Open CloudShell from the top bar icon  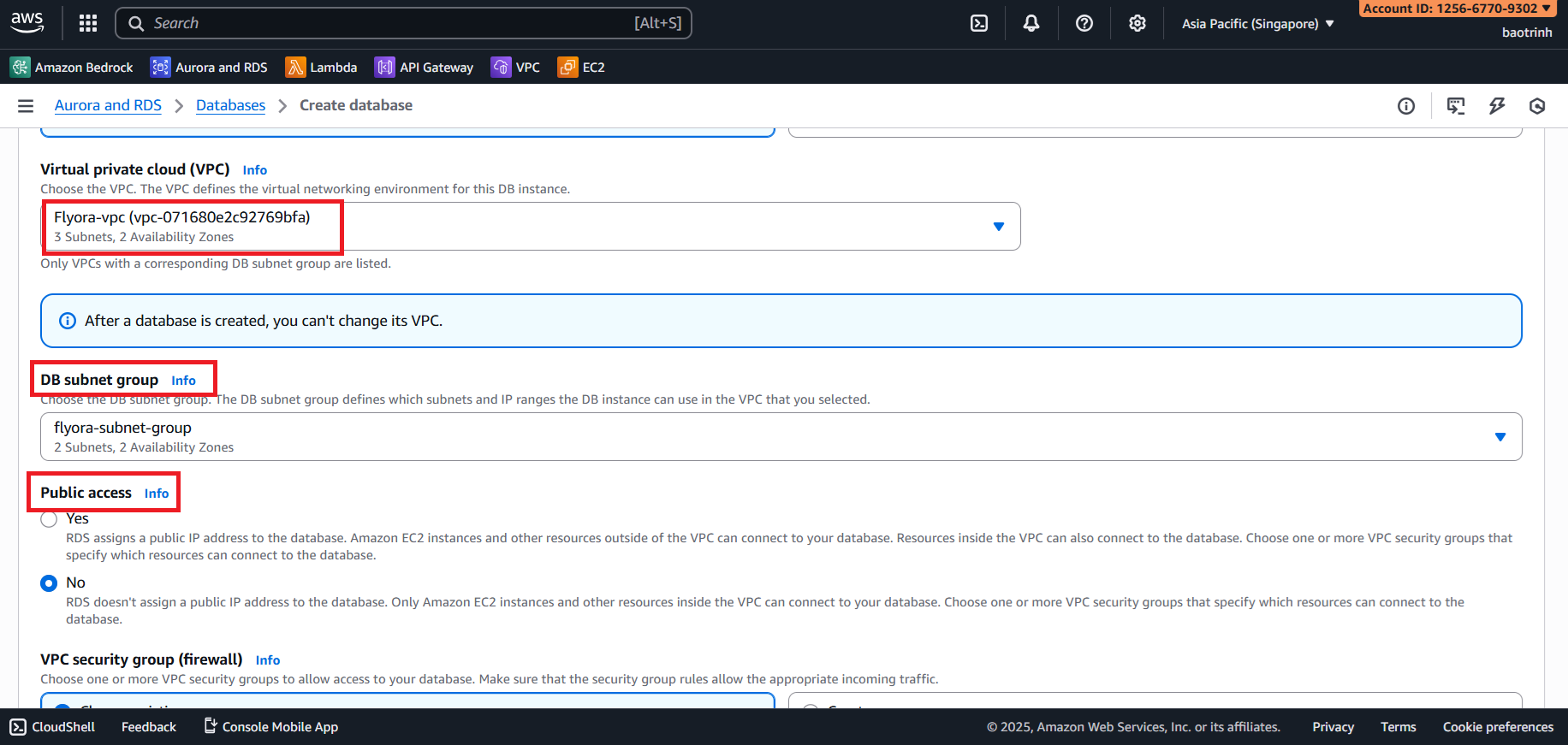(x=979, y=23)
